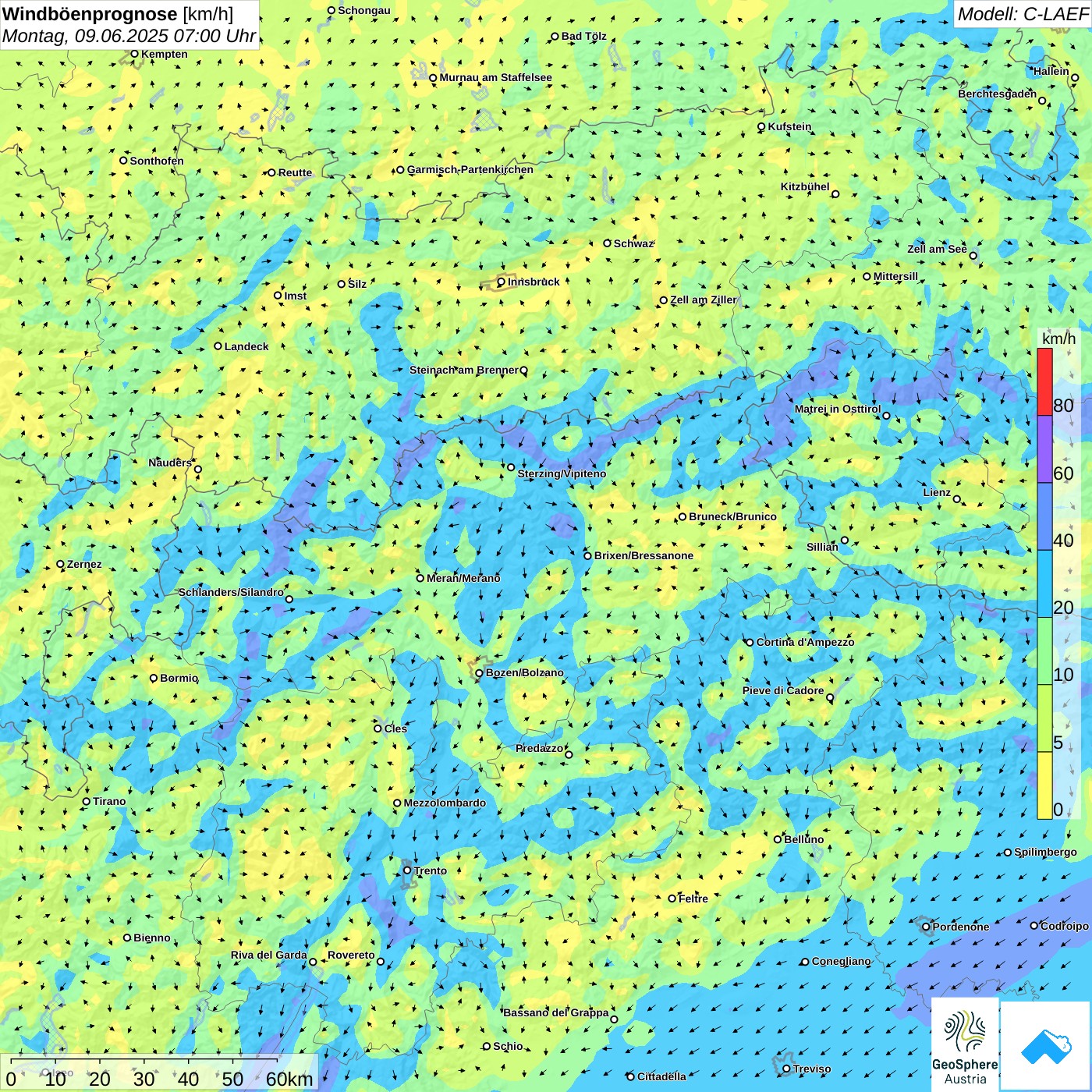Click the Conegliano label
This screenshot has height=1092, width=1092.
click(841, 962)
